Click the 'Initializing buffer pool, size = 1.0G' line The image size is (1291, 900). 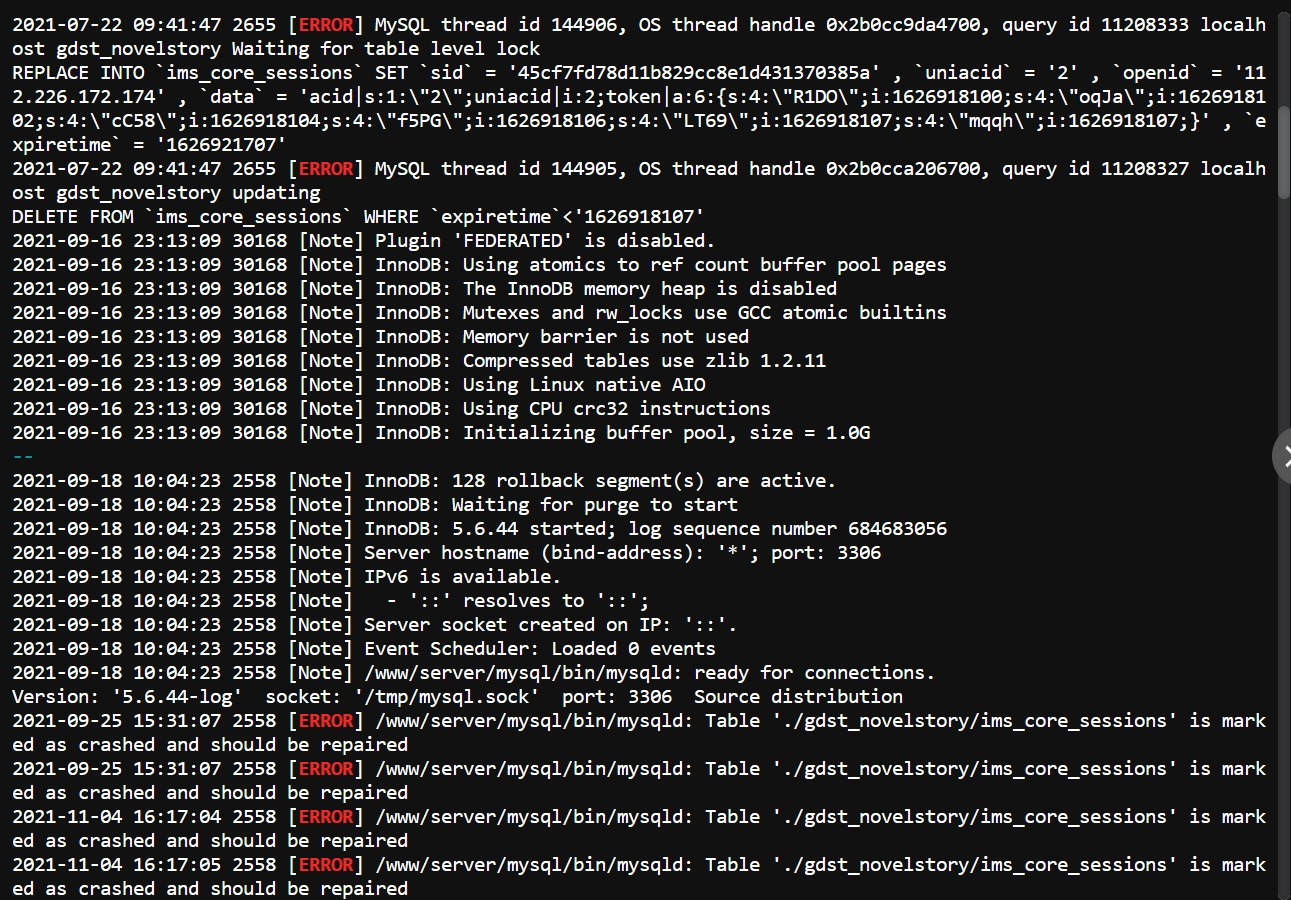coord(441,433)
